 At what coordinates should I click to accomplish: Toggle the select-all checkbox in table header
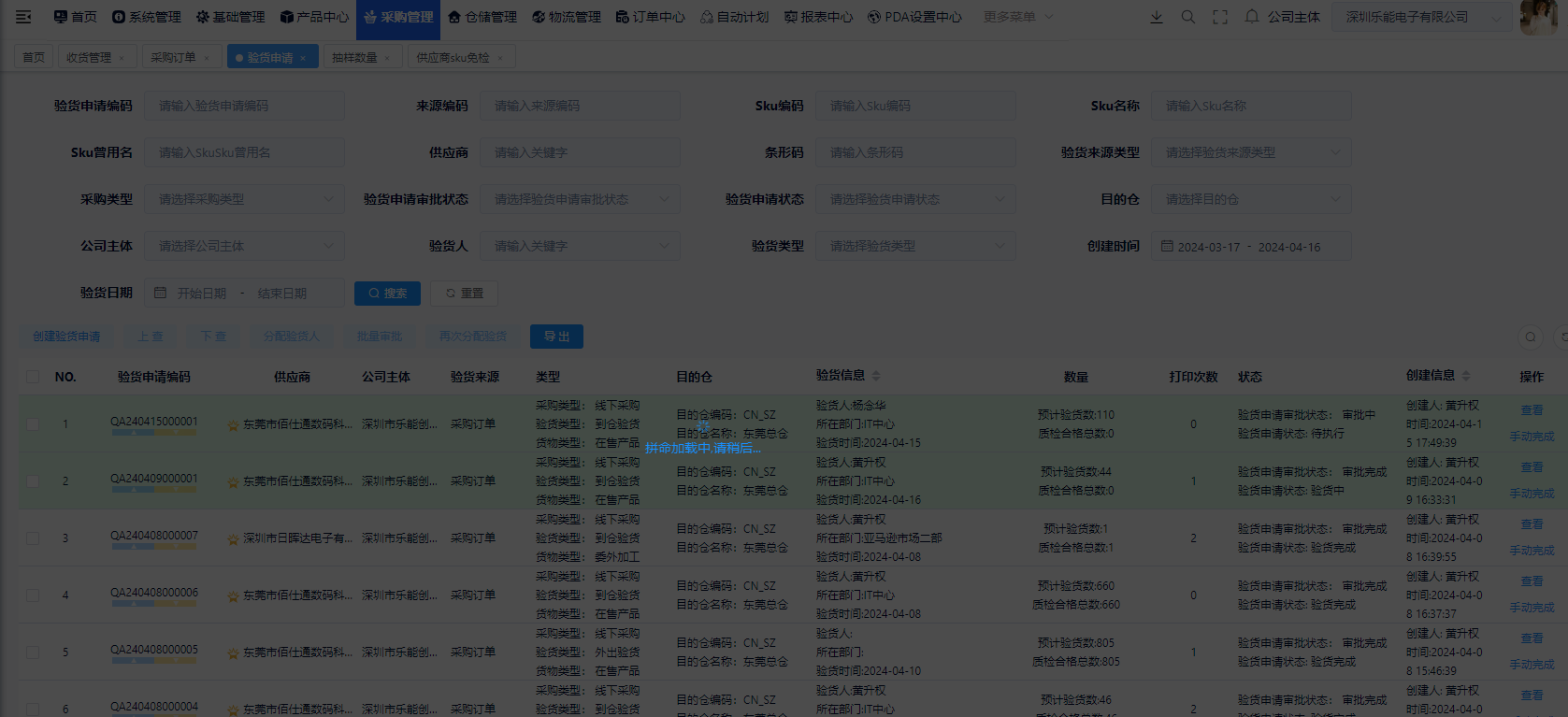(x=33, y=377)
